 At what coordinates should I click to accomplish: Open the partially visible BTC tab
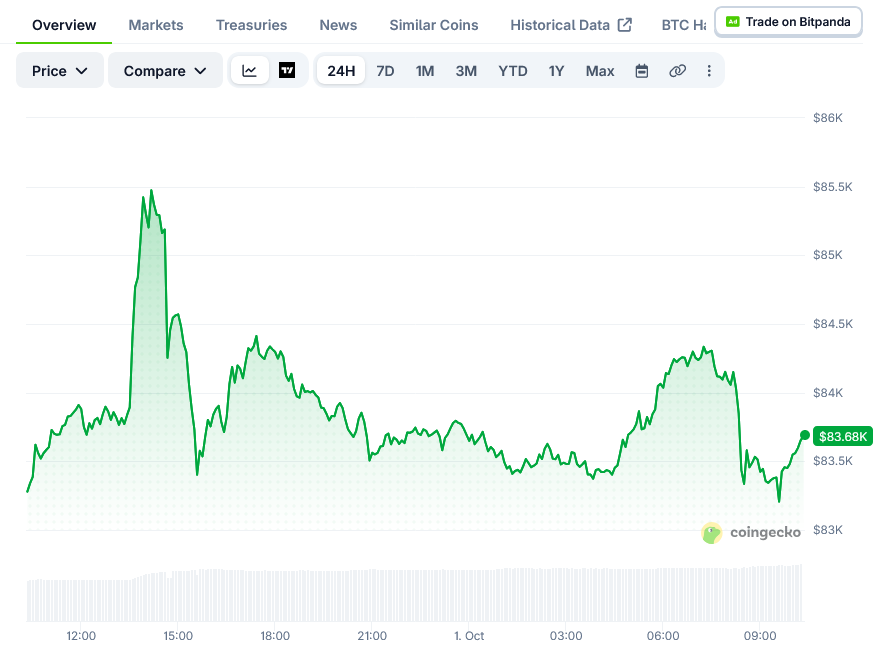[x=683, y=25]
